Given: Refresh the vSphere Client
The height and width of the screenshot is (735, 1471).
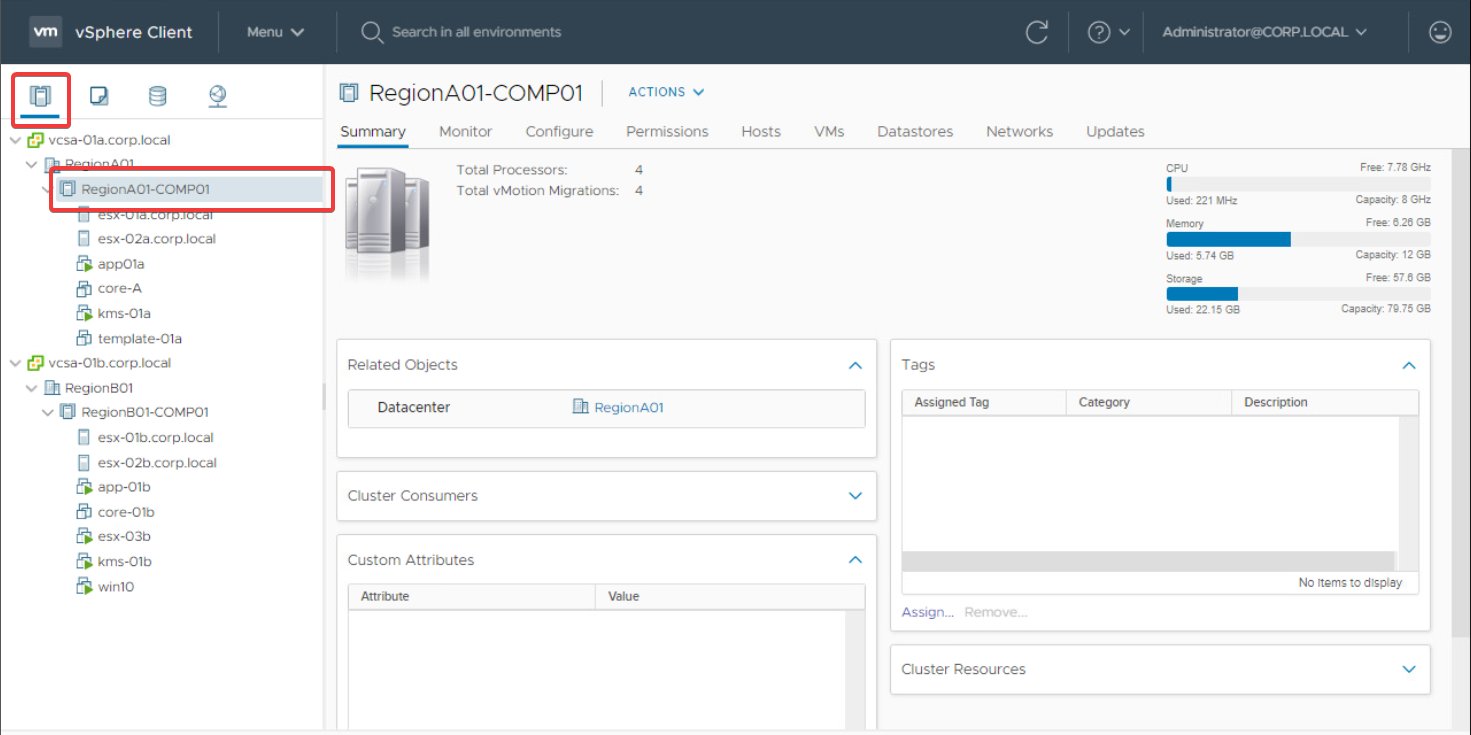Looking at the screenshot, I should coord(1037,32).
